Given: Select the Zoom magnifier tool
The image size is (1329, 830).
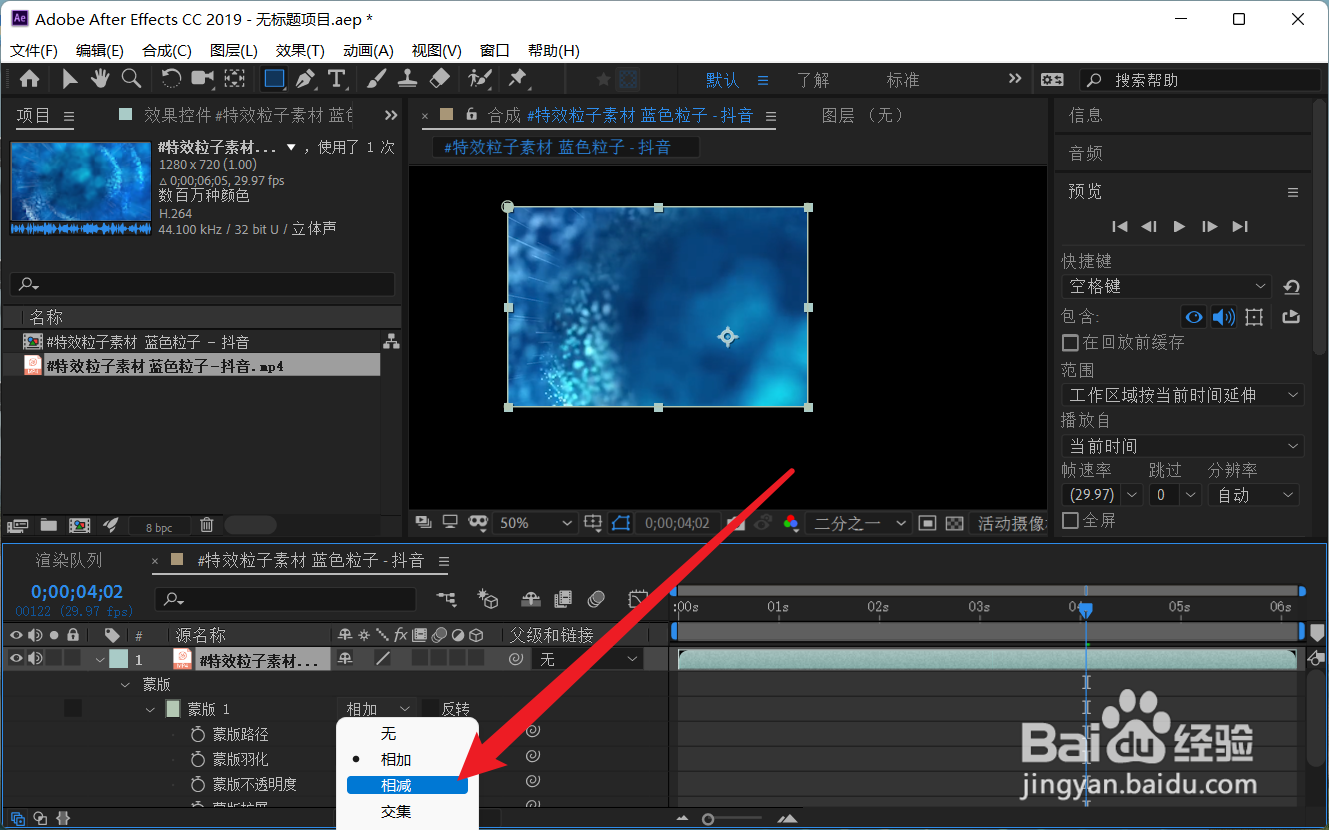Looking at the screenshot, I should (131, 79).
